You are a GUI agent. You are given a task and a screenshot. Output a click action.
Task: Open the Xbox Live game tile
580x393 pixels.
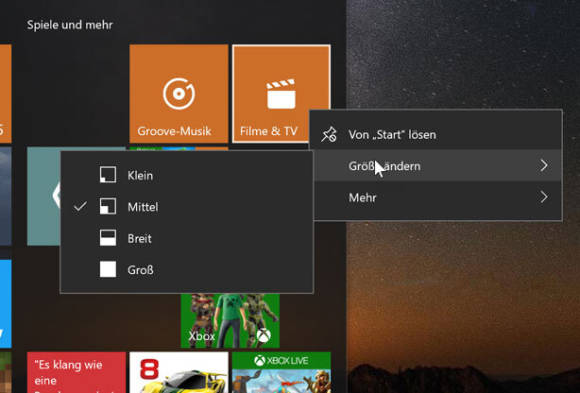pyautogui.click(x=281, y=372)
